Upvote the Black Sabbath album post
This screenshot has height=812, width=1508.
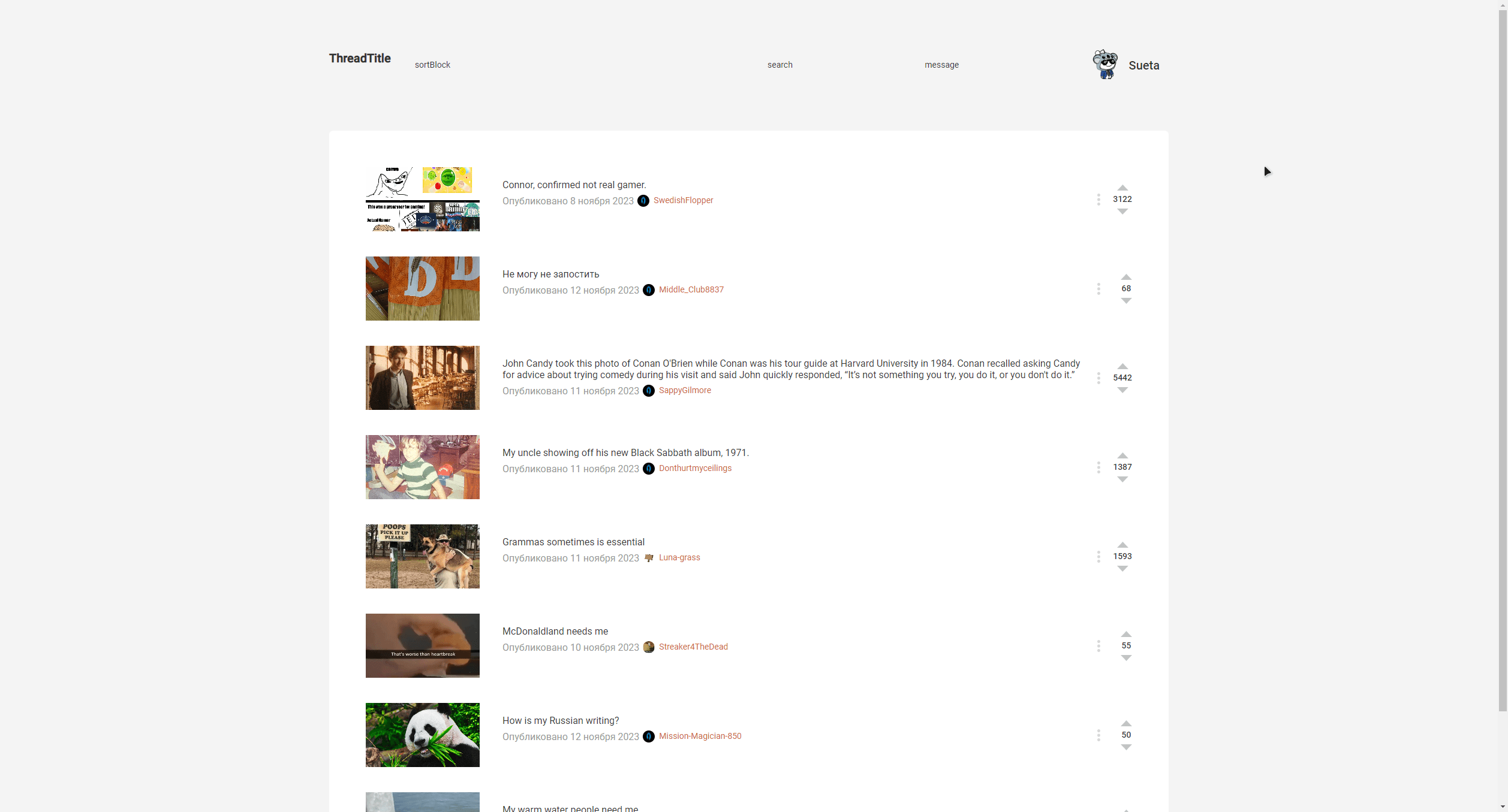click(x=1122, y=455)
